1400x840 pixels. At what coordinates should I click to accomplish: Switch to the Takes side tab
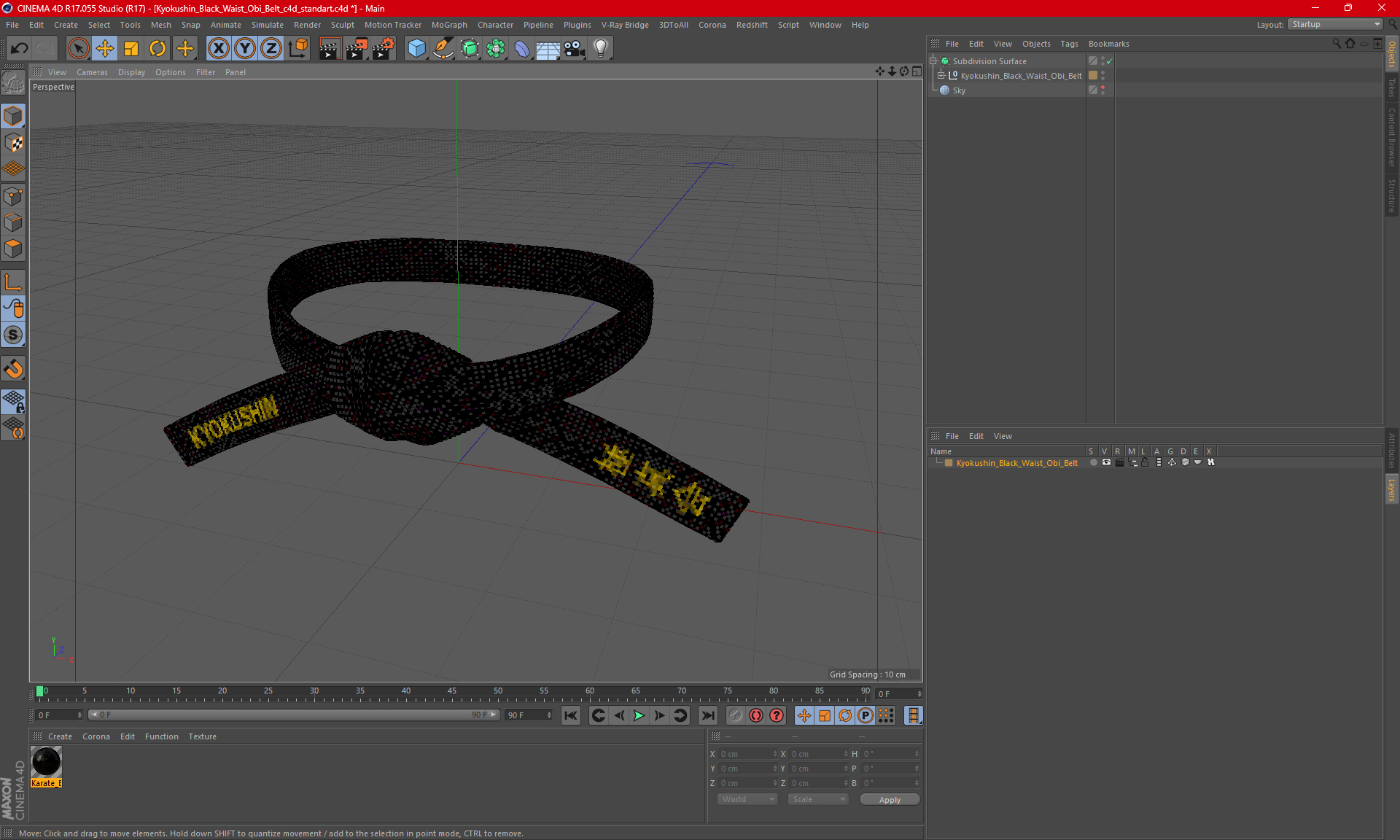pos(1392,88)
